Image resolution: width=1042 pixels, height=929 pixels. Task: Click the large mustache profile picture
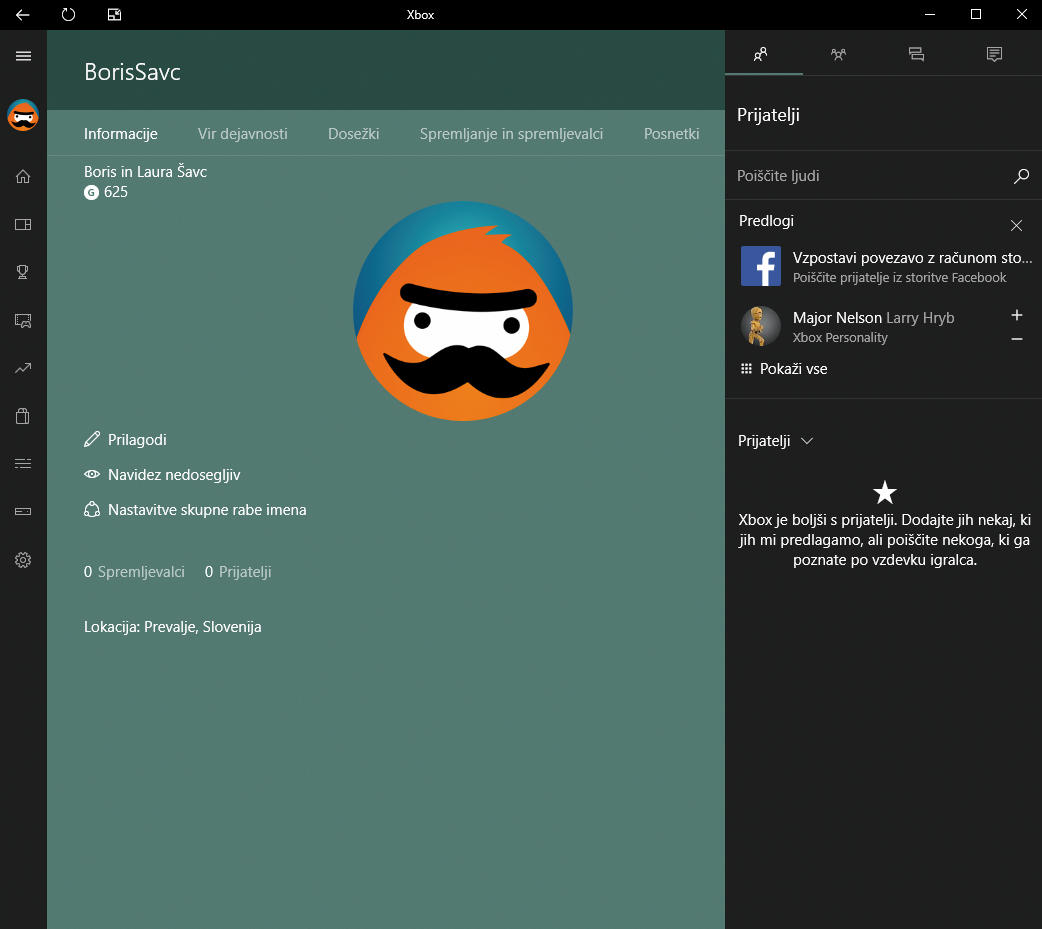pyautogui.click(x=463, y=311)
